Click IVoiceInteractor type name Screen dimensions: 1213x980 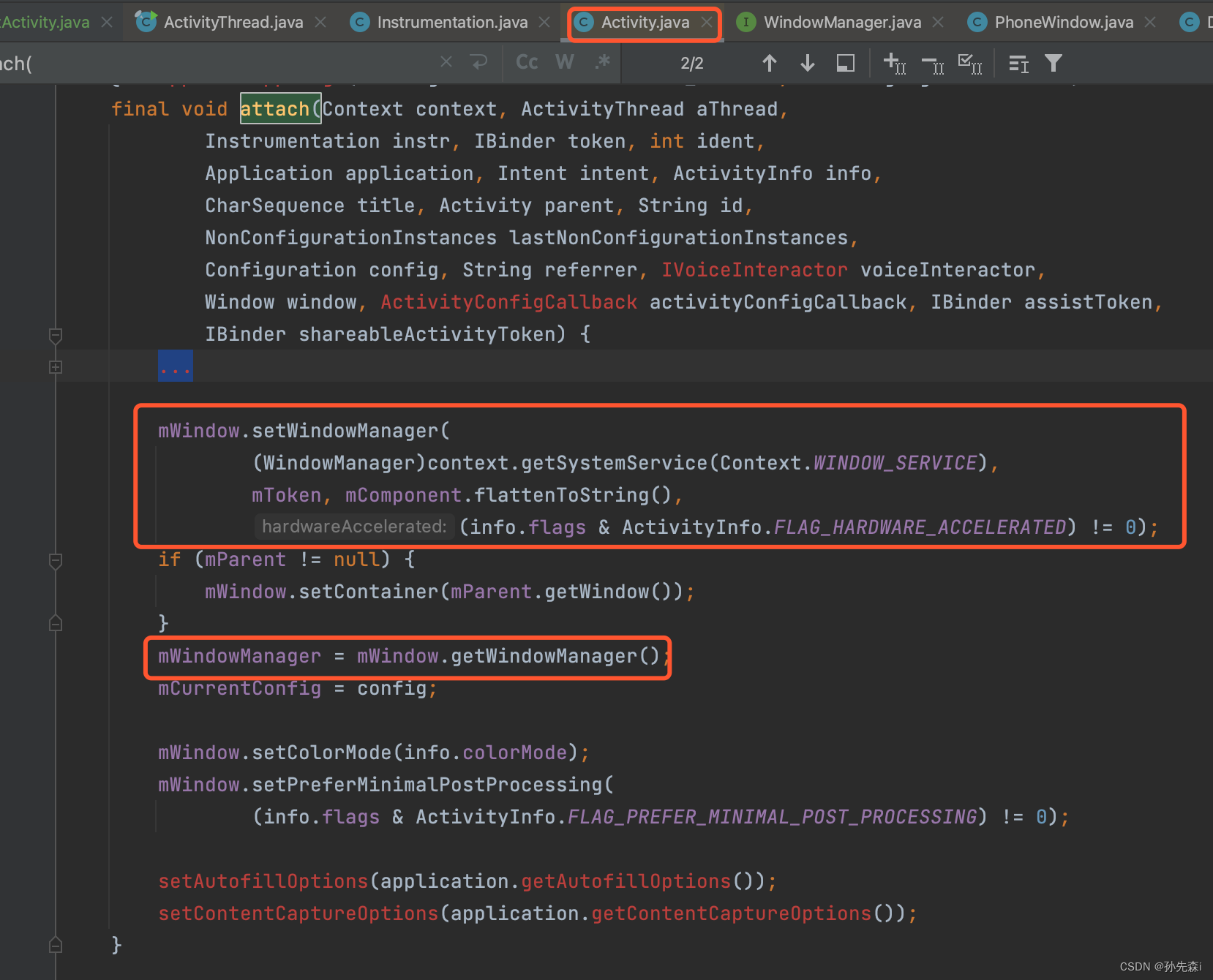click(x=754, y=270)
